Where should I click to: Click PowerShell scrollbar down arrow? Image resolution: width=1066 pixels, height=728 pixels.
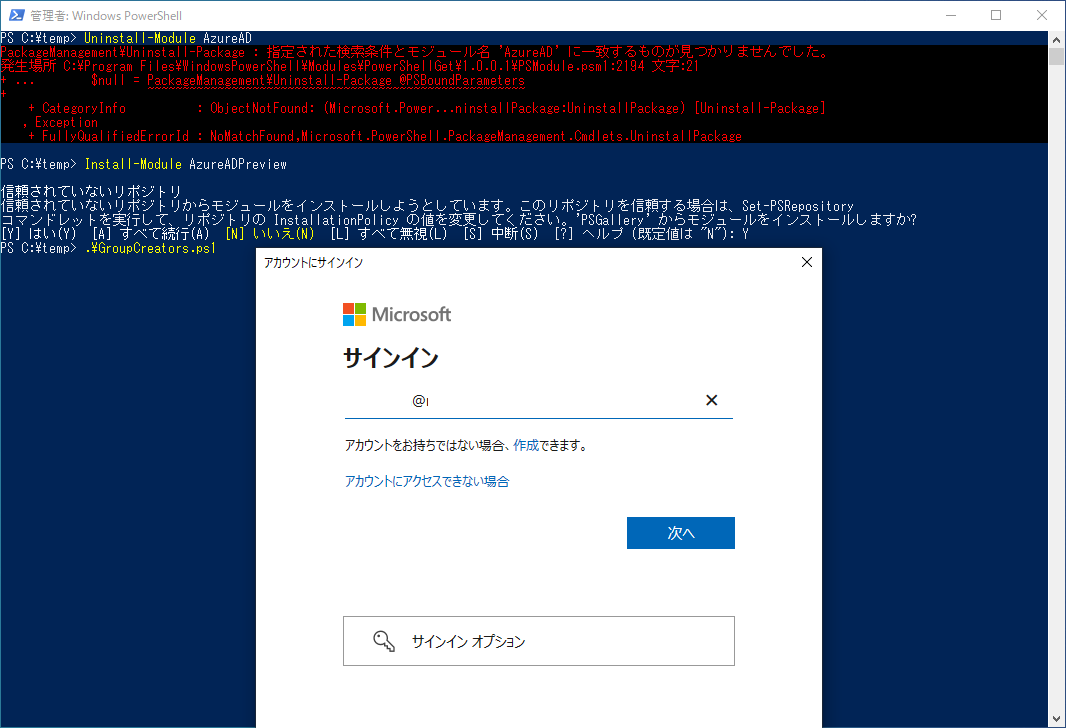tap(1056, 719)
